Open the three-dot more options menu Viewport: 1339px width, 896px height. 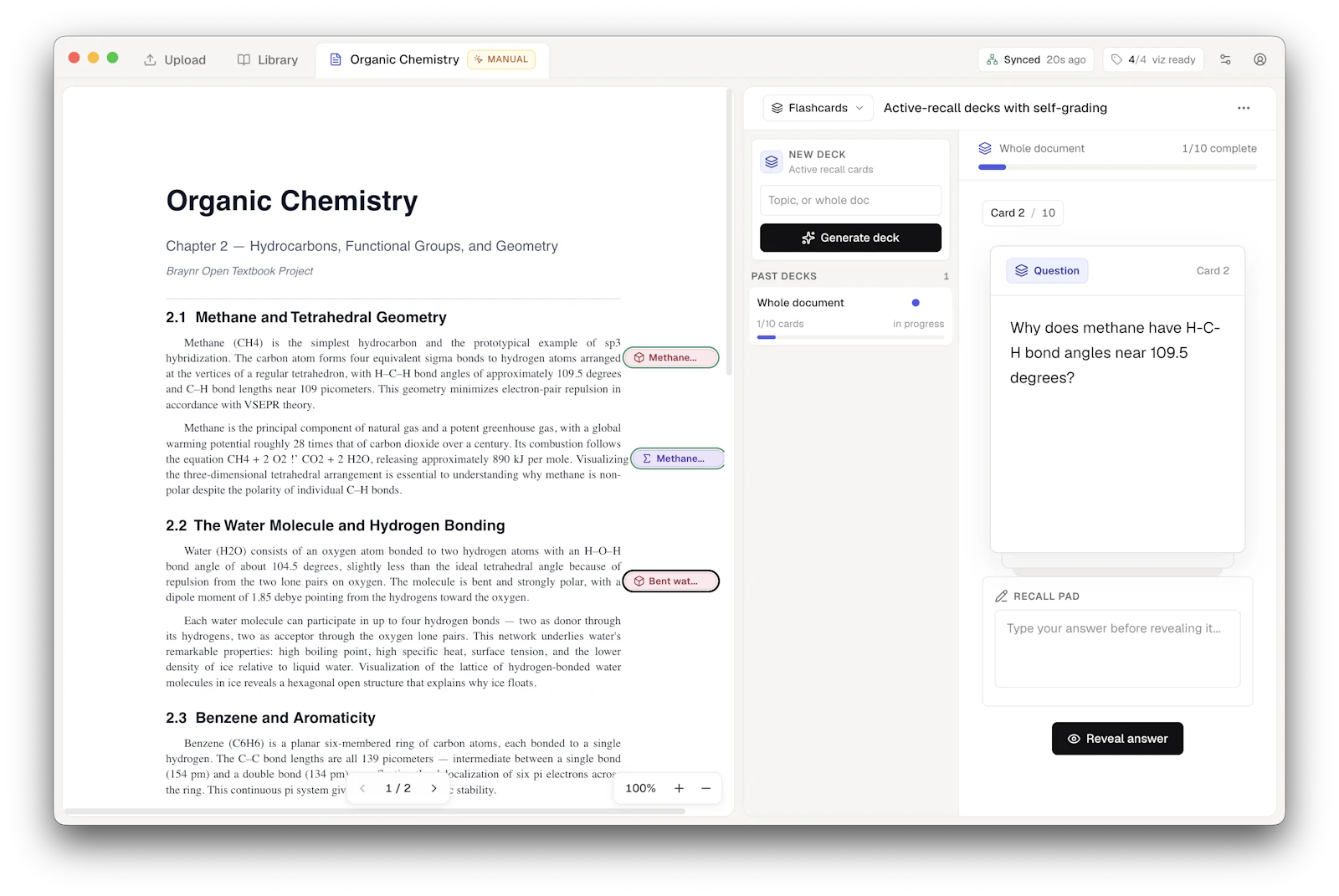coord(1244,108)
